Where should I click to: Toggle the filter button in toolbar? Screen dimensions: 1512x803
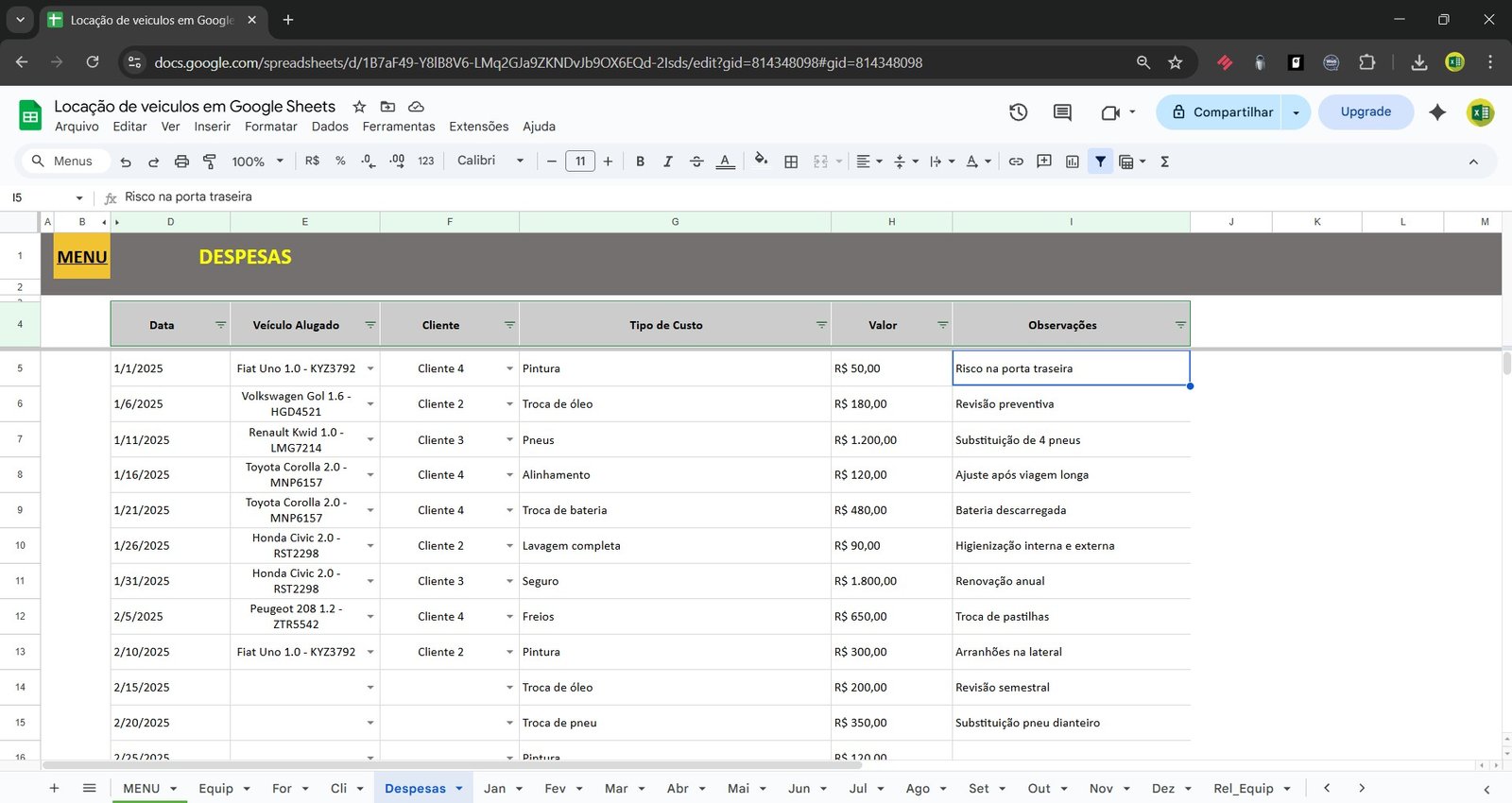click(x=1100, y=162)
